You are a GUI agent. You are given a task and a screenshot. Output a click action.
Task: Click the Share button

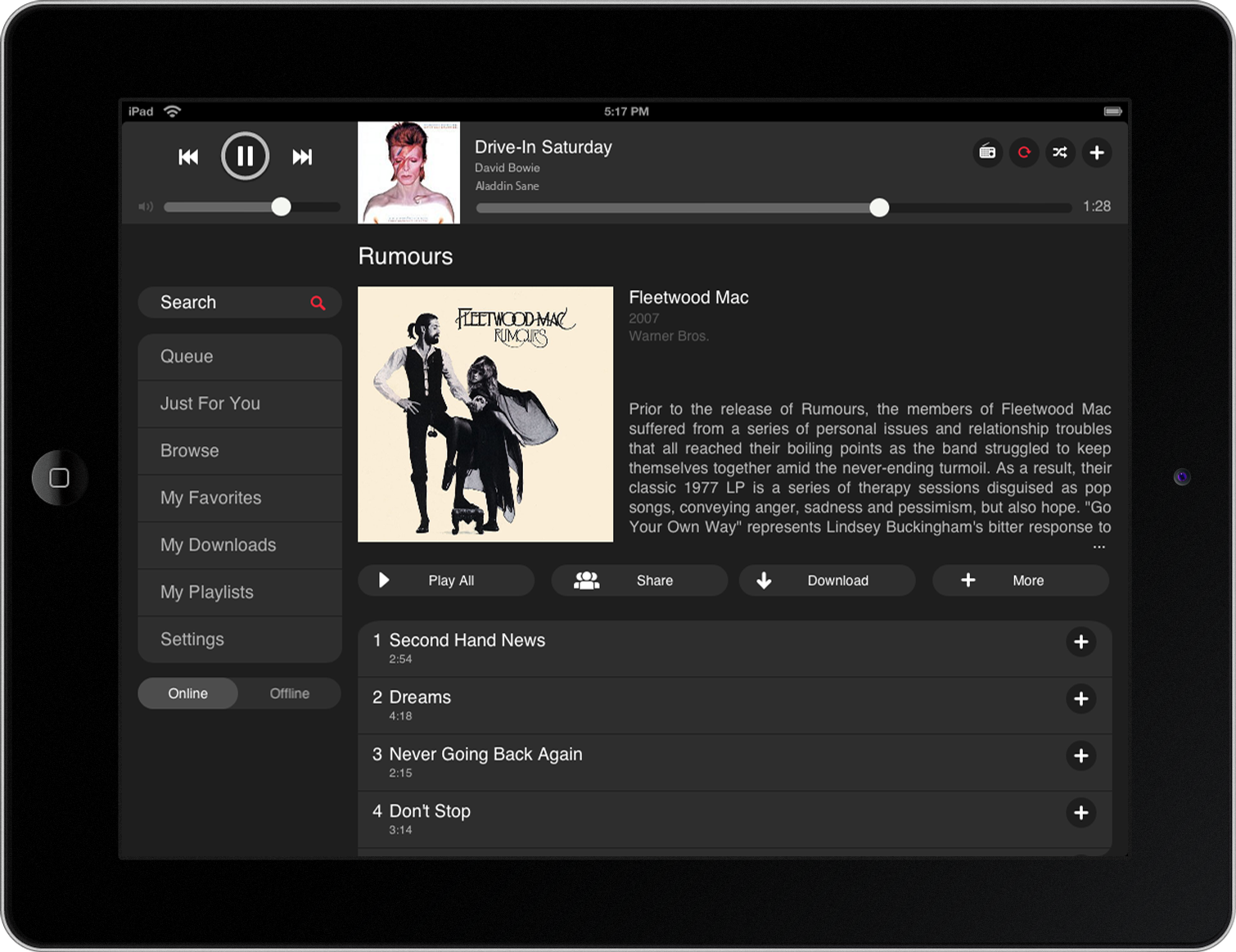[639, 580]
